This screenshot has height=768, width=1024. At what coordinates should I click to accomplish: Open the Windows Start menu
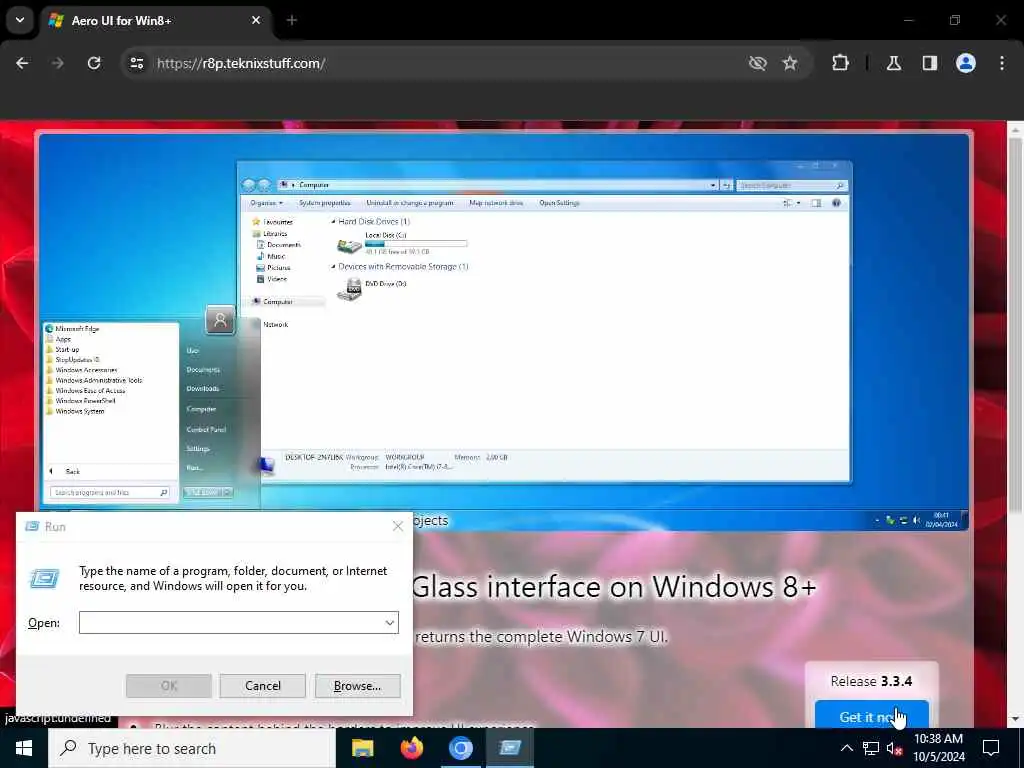[24, 748]
